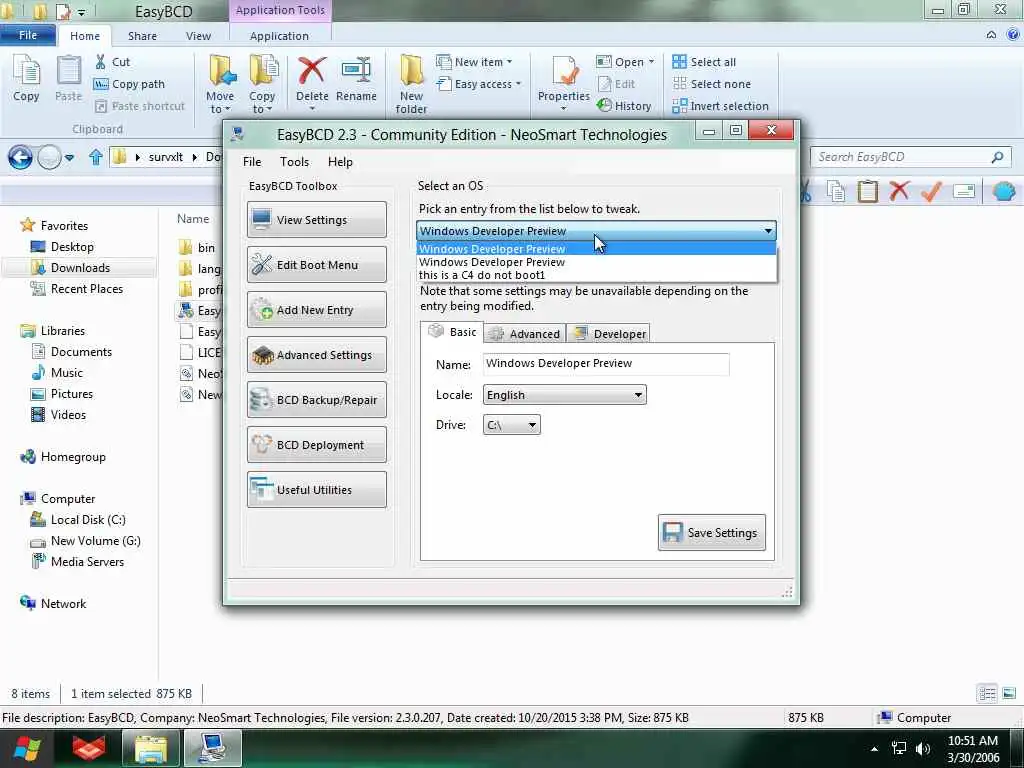The image size is (1024, 768).
Task: Click History in the ribbon
Action: point(624,106)
